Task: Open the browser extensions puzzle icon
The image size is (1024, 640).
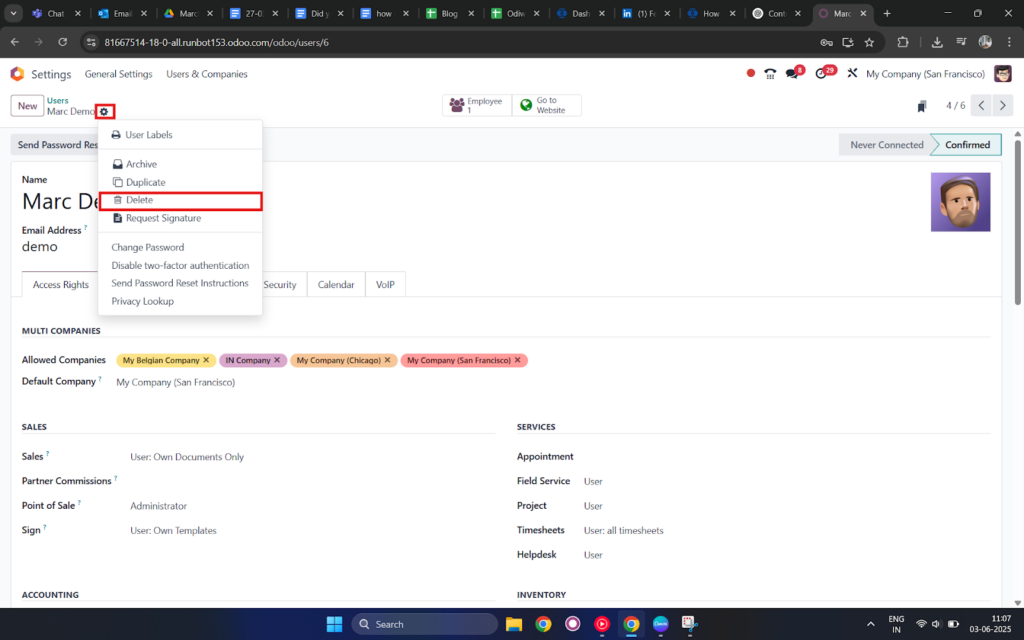Action: pyautogui.click(x=903, y=42)
